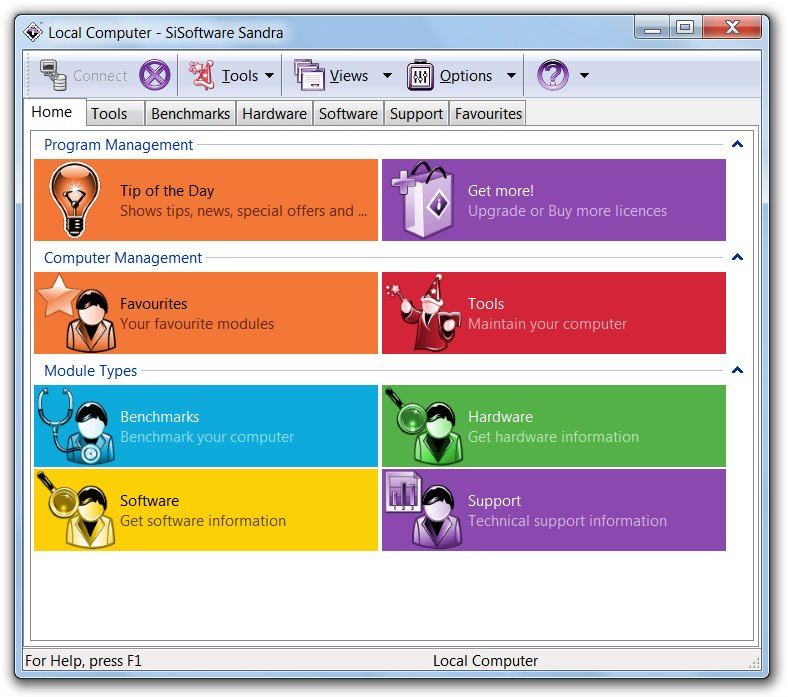This screenshot has width=788, height=697.
Task: Click the Tools wizard icon
Action: tap(423, 313)
